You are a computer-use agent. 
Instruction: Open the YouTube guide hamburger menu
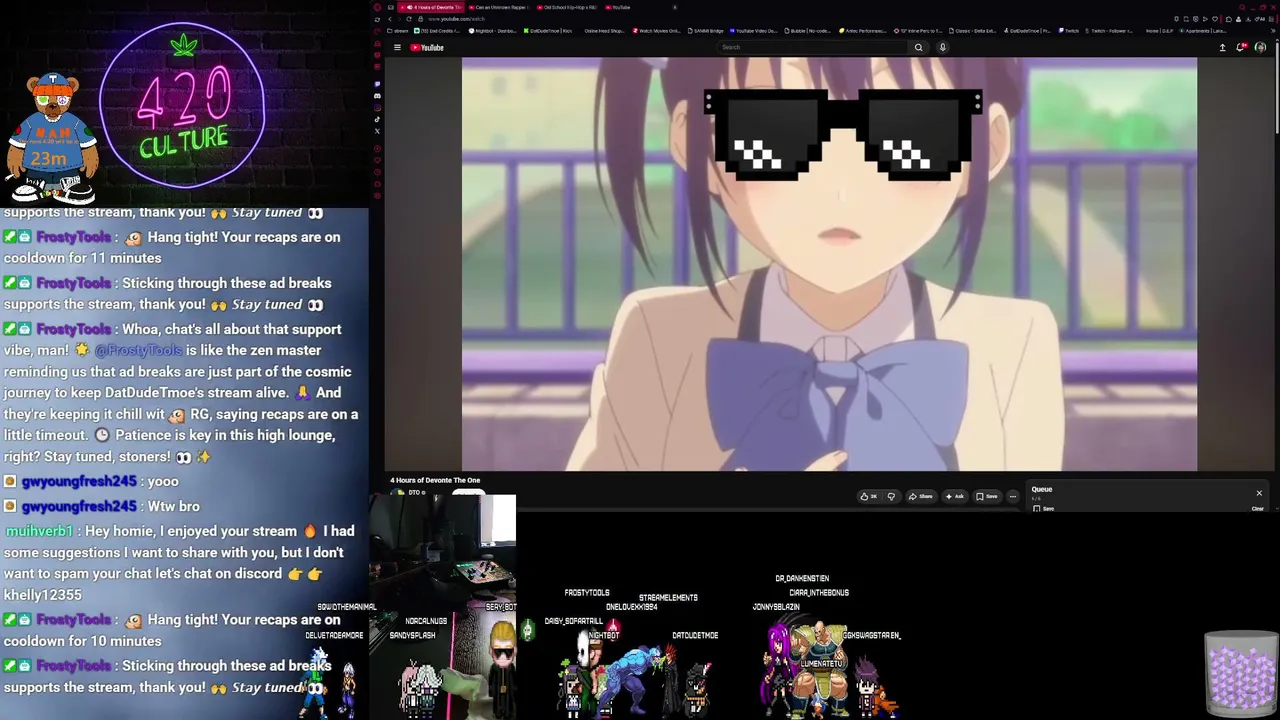pyautogui.click(x=397, y=47)
